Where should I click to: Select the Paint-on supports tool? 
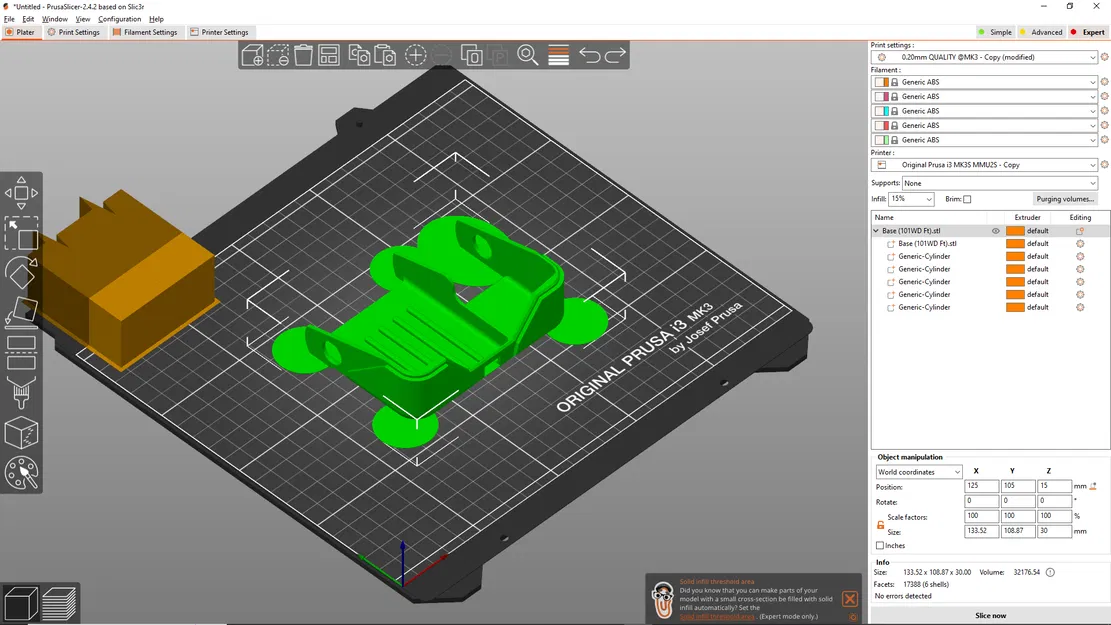point(21,392)
